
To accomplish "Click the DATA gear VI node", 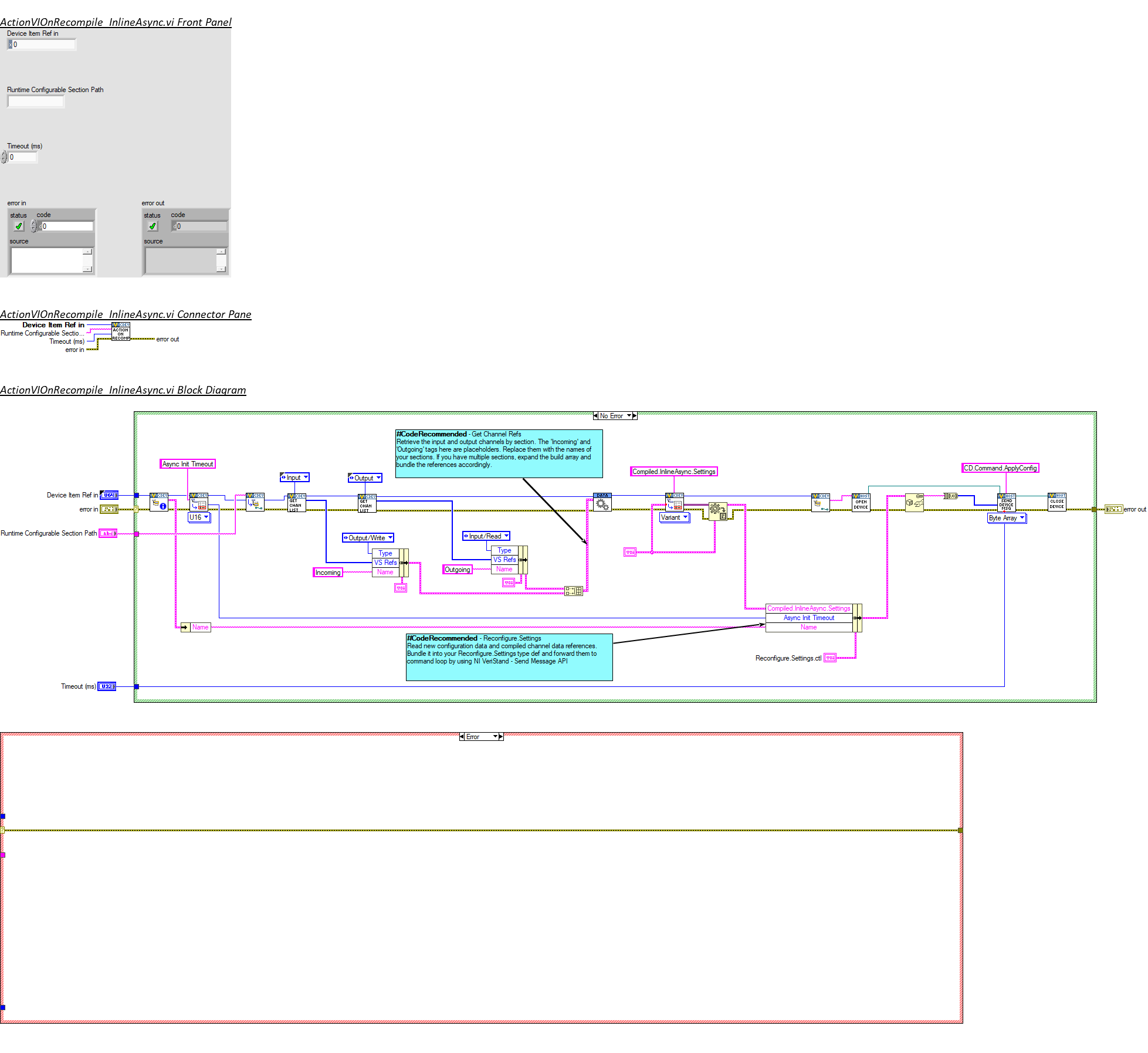I will click(602, 503).
